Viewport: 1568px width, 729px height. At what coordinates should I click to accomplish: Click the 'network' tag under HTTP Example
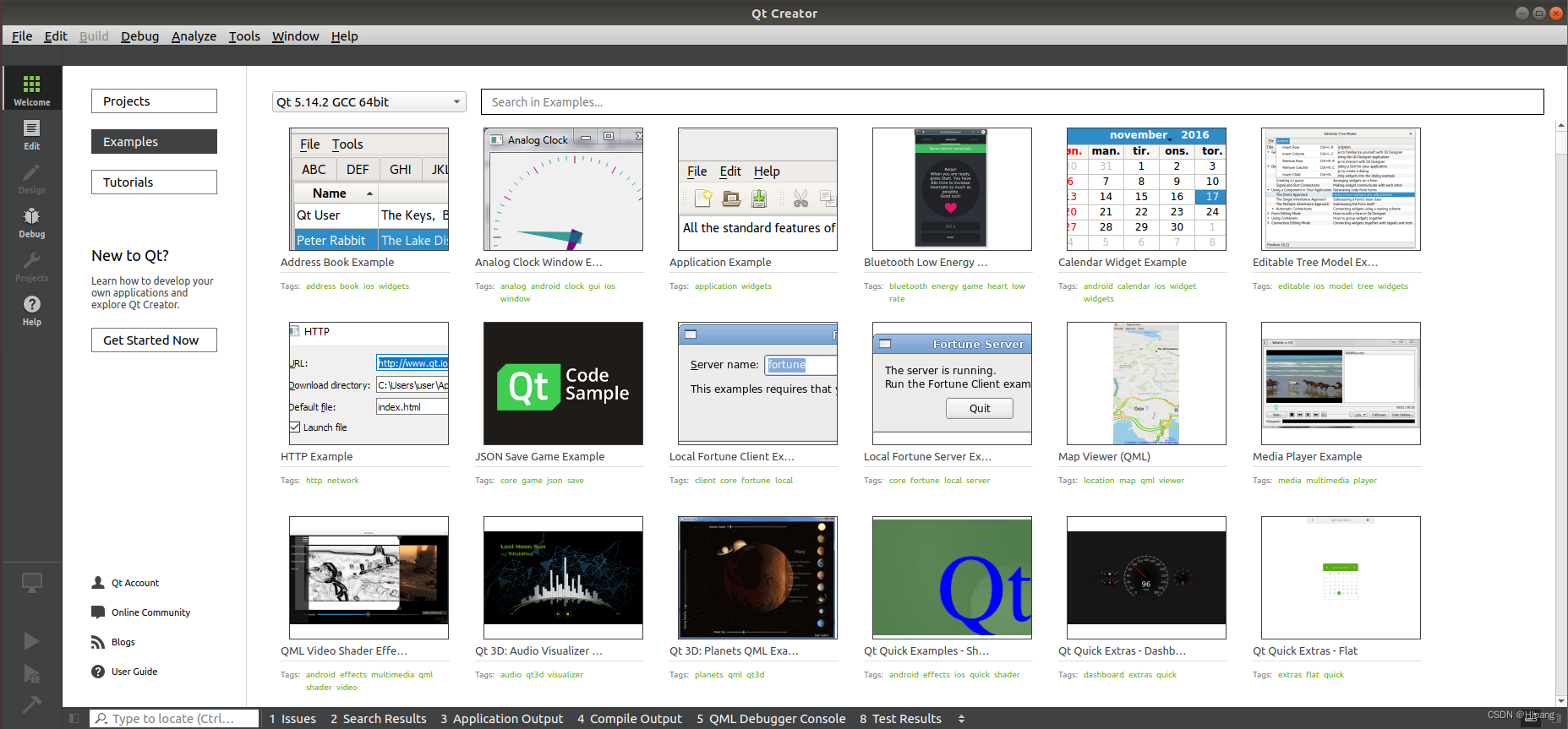343,481
